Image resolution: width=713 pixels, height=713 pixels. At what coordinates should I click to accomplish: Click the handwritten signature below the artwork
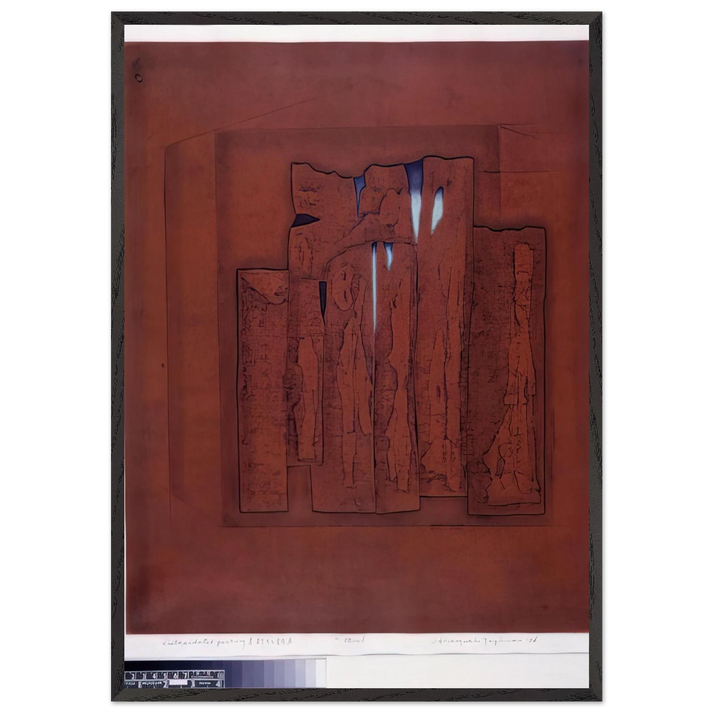[x=485, y=641]
